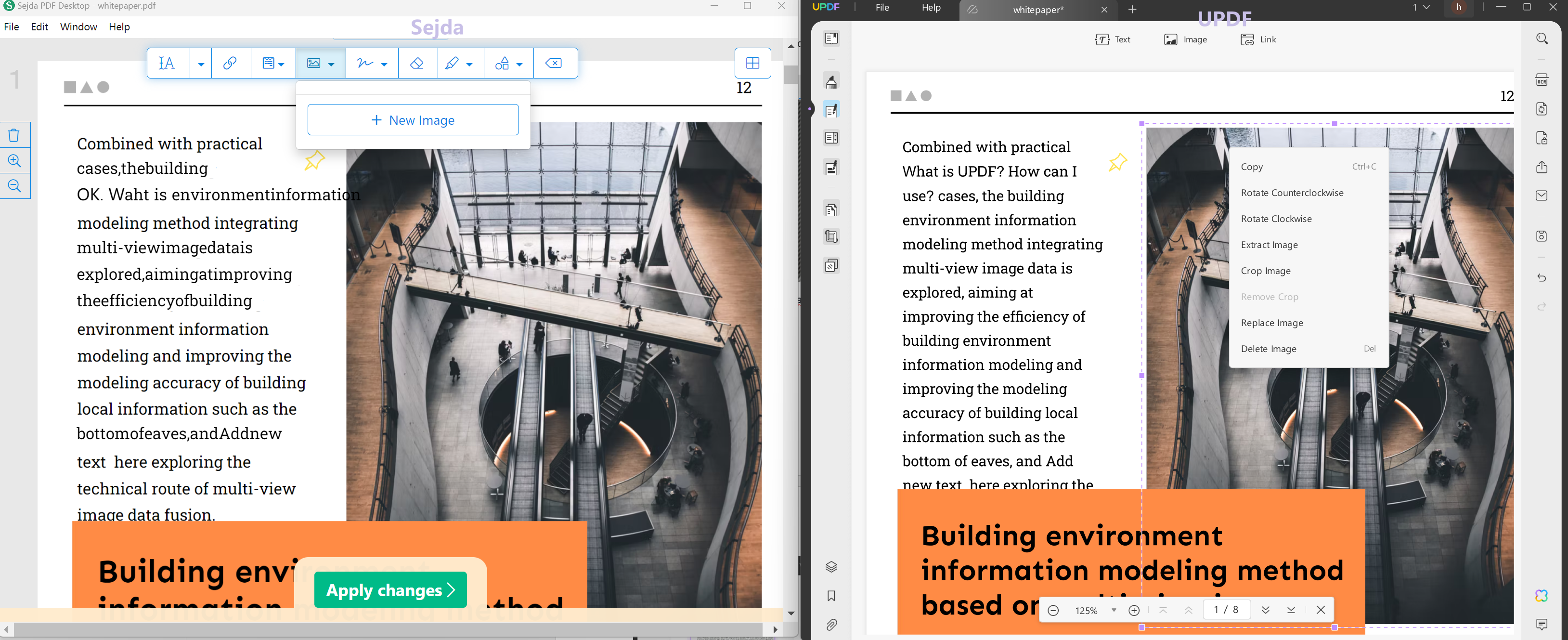Click the page number field showing 1 / 8
Viewport: 1568px width, 640px height.
coord(1227,610)
